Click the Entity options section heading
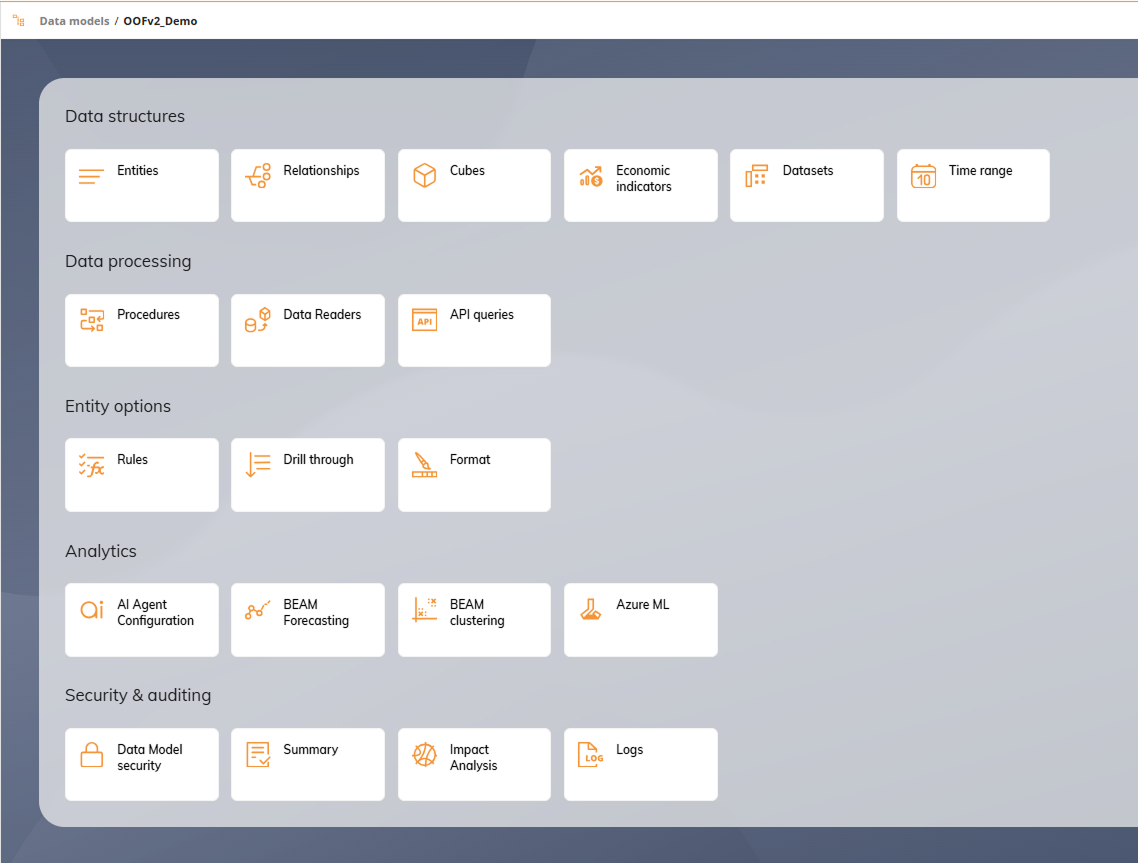The image size is (1138, 863). (x=118, y=406)
